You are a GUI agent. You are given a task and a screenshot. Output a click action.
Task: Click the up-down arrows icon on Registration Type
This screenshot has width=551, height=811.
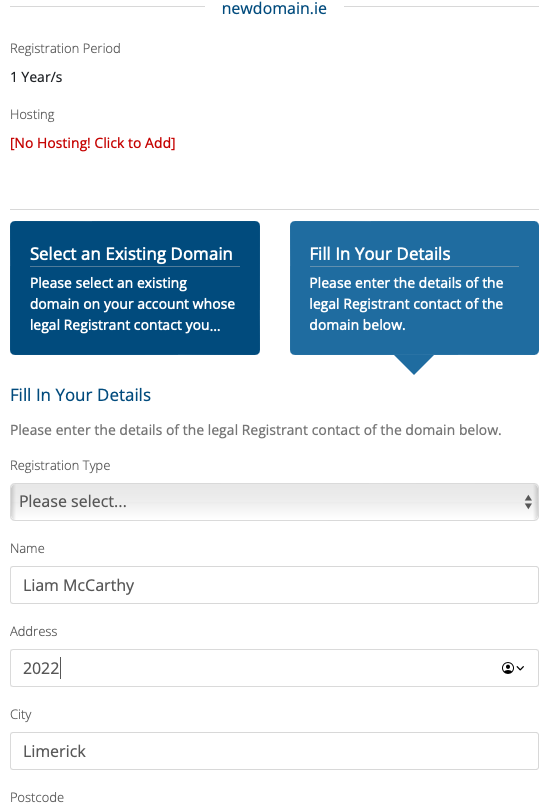[528, 502]
